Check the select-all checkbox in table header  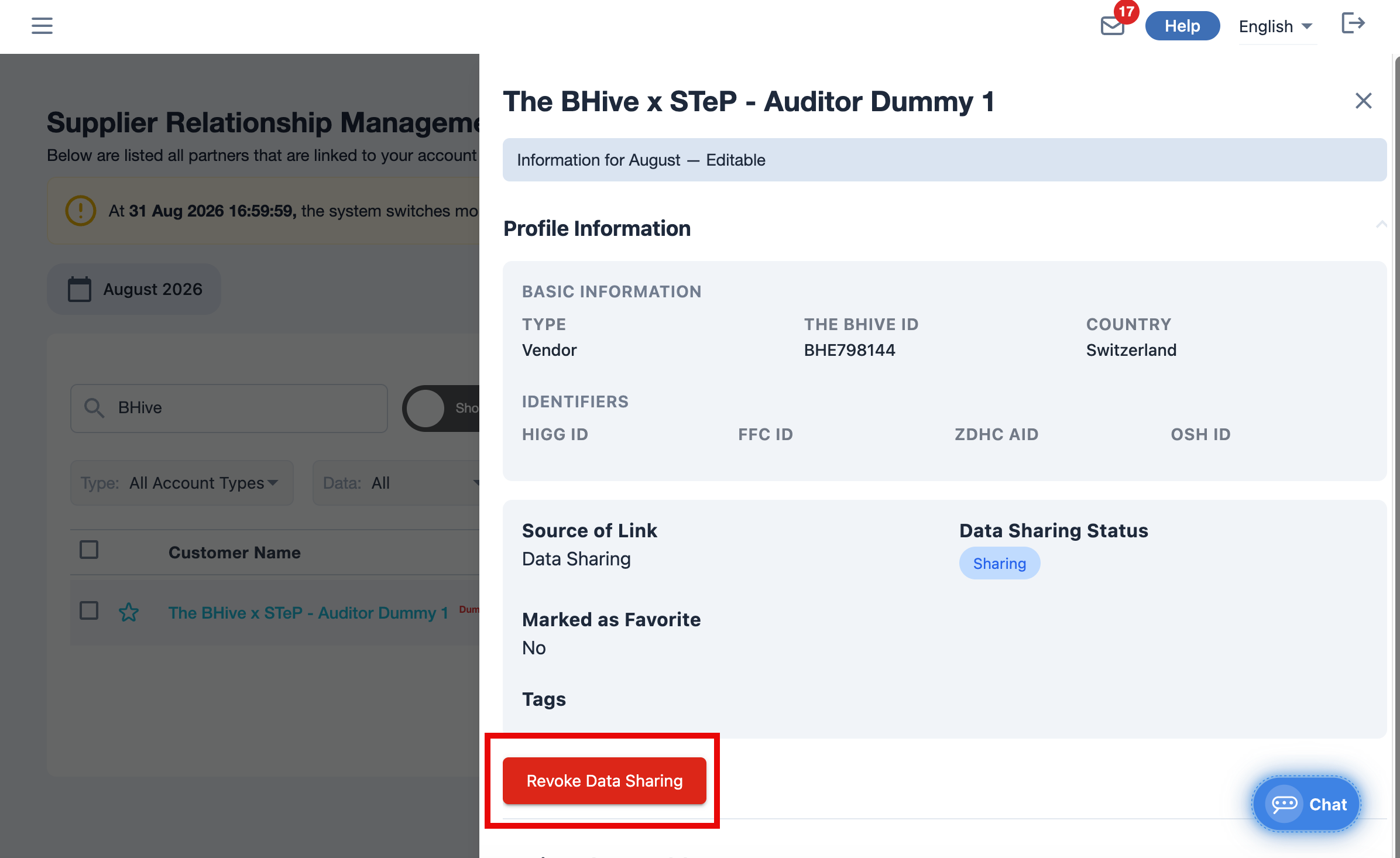click(x=89, y=550)
